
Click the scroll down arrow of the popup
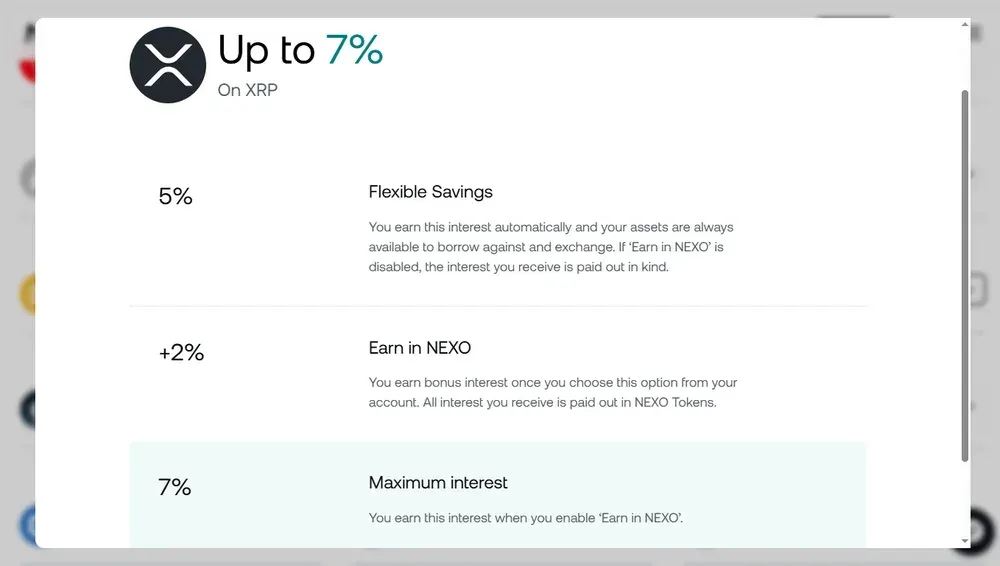tap(965, 541)
